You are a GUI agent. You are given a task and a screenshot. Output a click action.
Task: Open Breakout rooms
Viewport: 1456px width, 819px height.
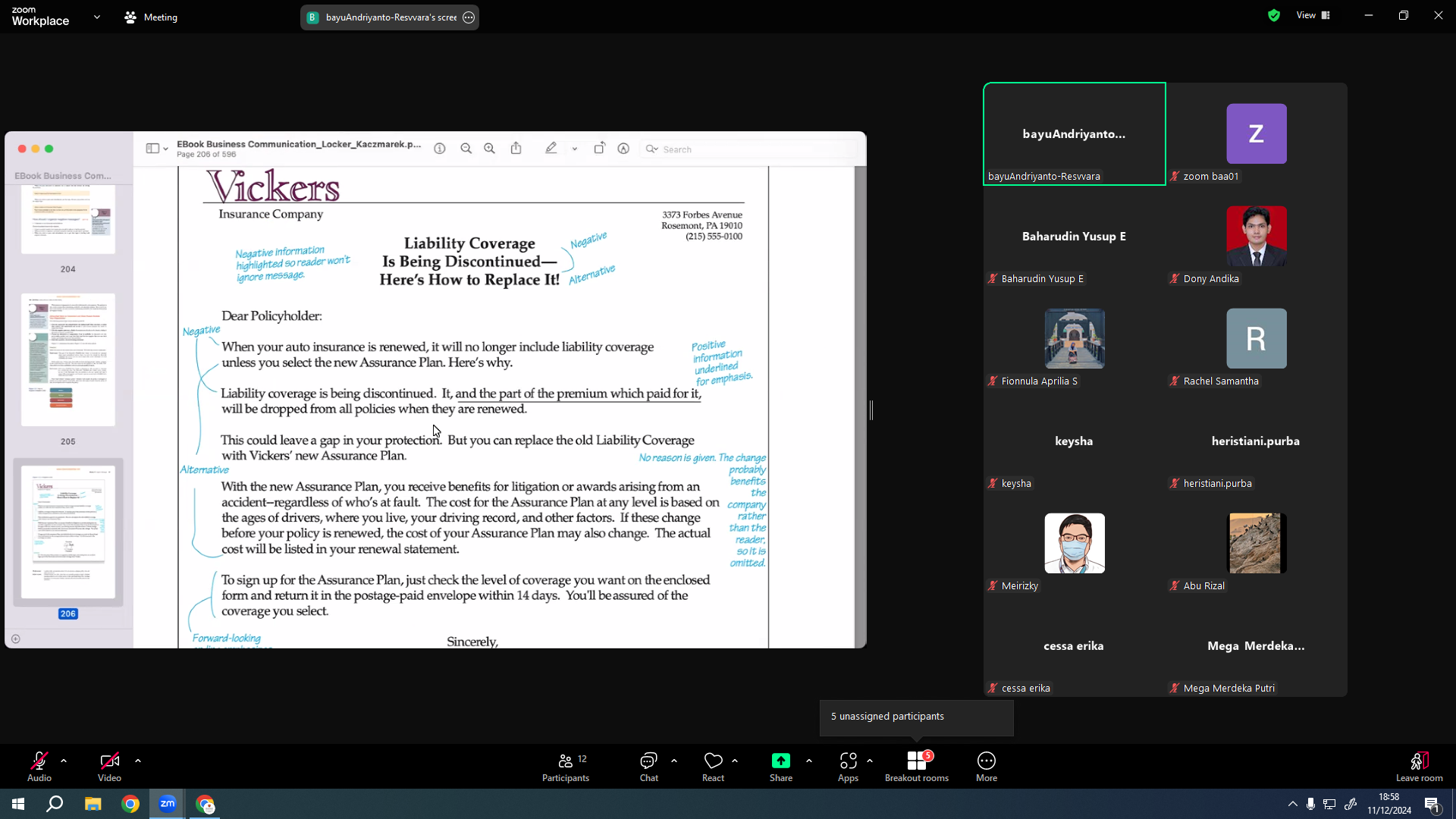pyautogui.click(x=917, y=767)
